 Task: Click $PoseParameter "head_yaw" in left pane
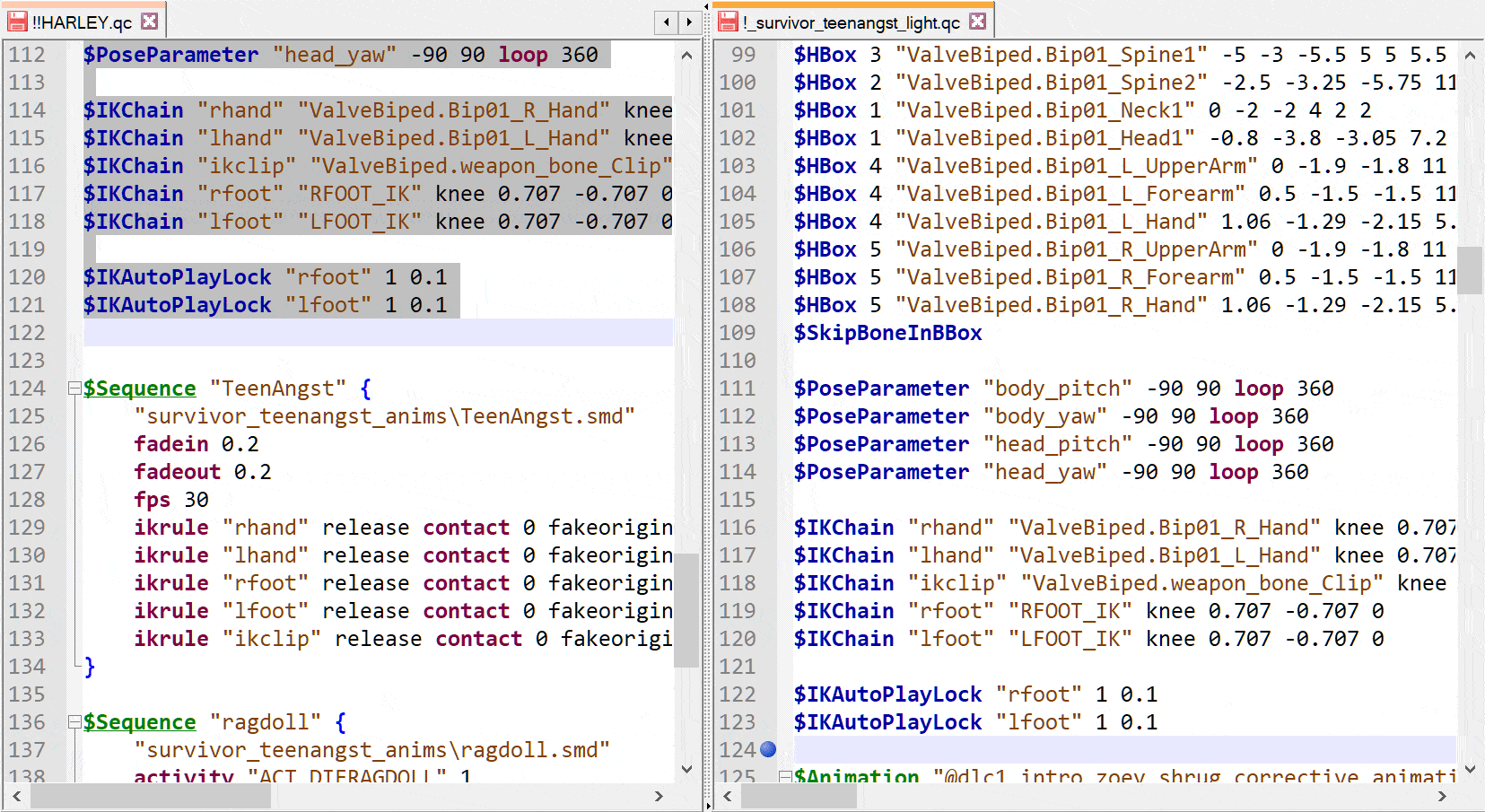pyautogui.click(x=341, y=55)
